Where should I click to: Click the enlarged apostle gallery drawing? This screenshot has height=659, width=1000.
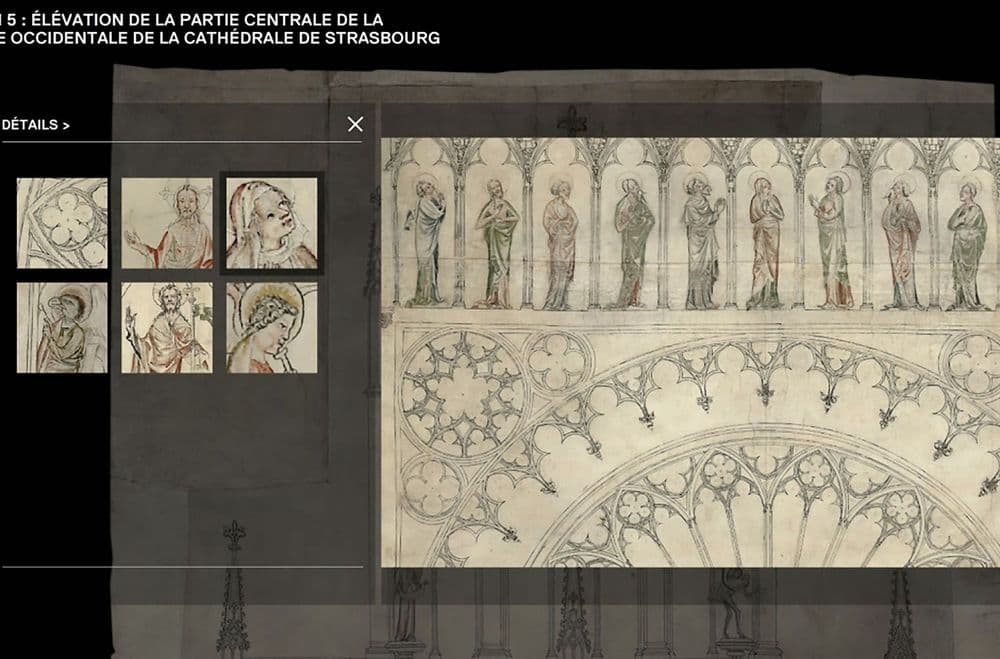[690, 352]
